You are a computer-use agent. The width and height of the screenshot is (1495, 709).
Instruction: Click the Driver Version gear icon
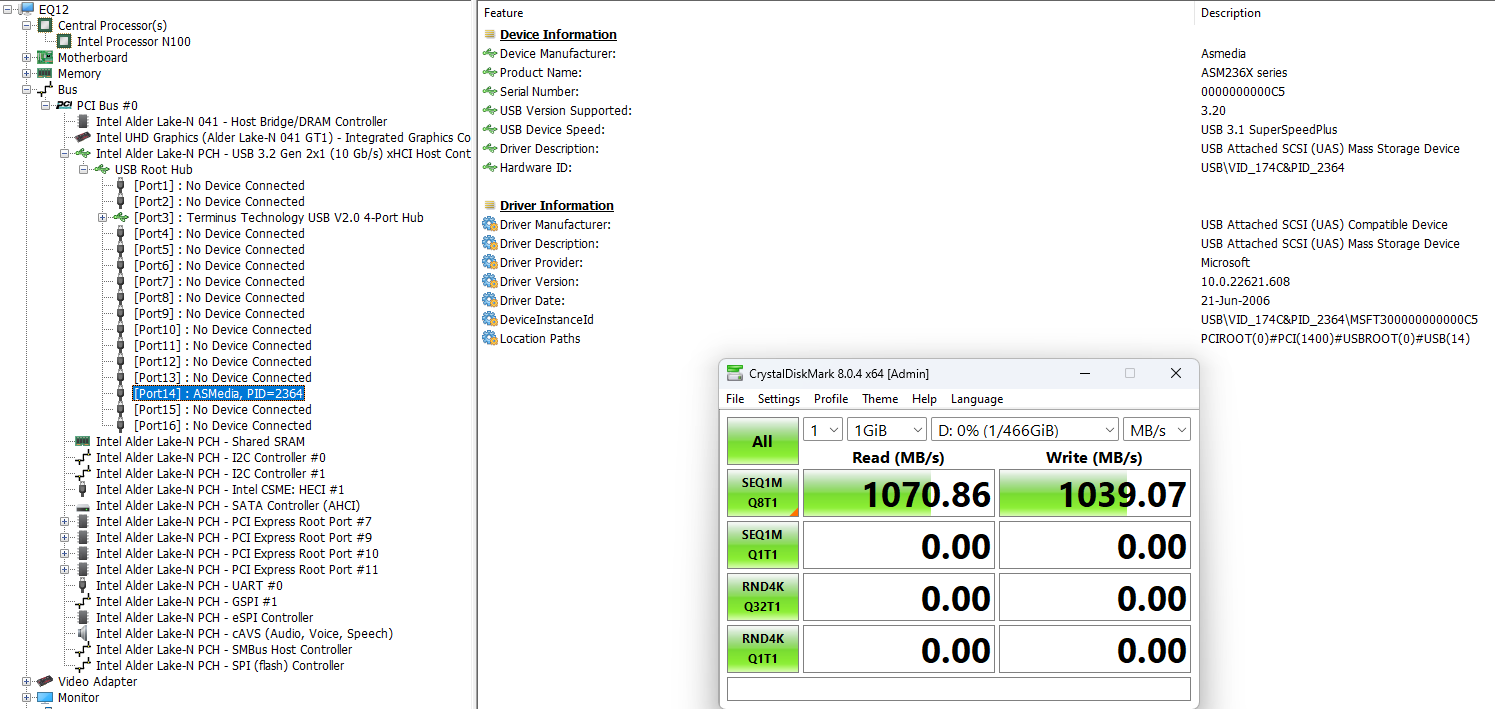490,281
